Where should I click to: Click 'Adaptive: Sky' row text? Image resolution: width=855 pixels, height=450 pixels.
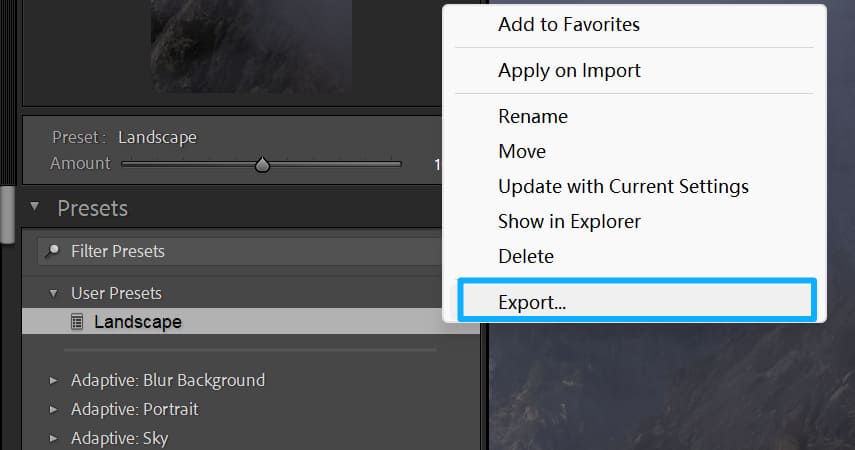pos(119,438)
